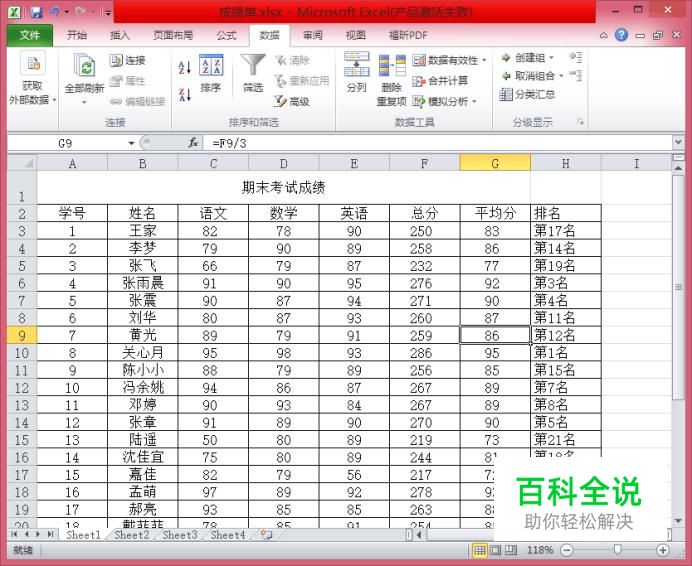Open Customize Quick Access Toolbar dropdown
This screenshot has height=566, width=692.
108,12
